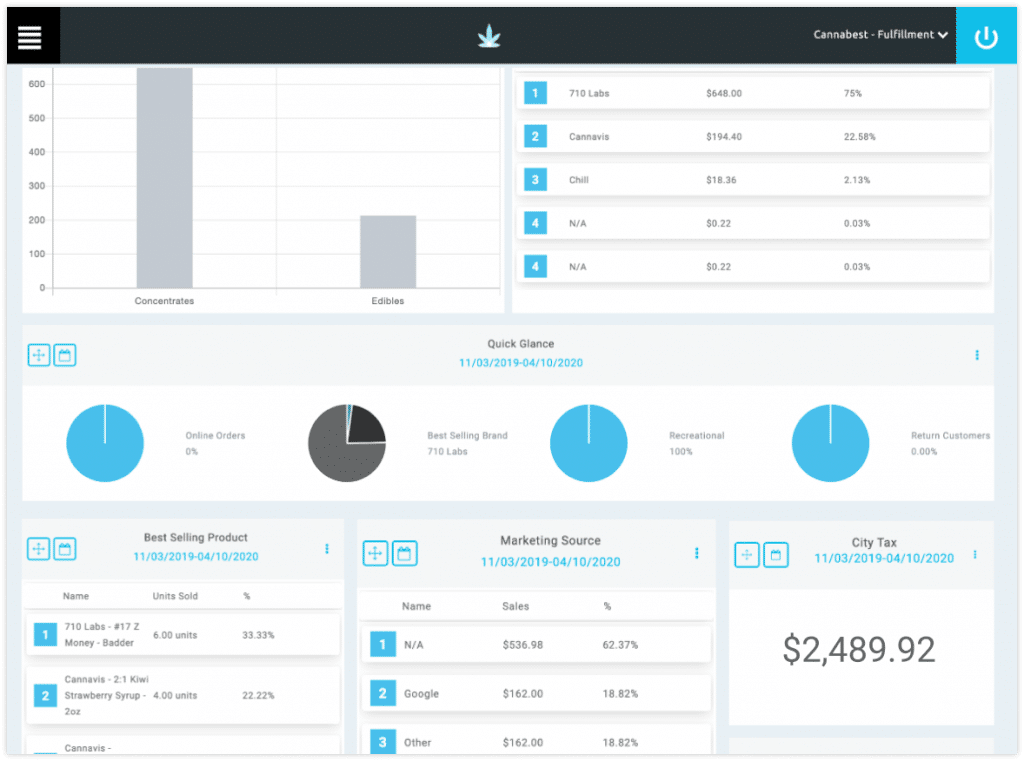Open the City Tax three-dot menu
The height and width of the screenshot is (761, 1024).
[975, 554]
